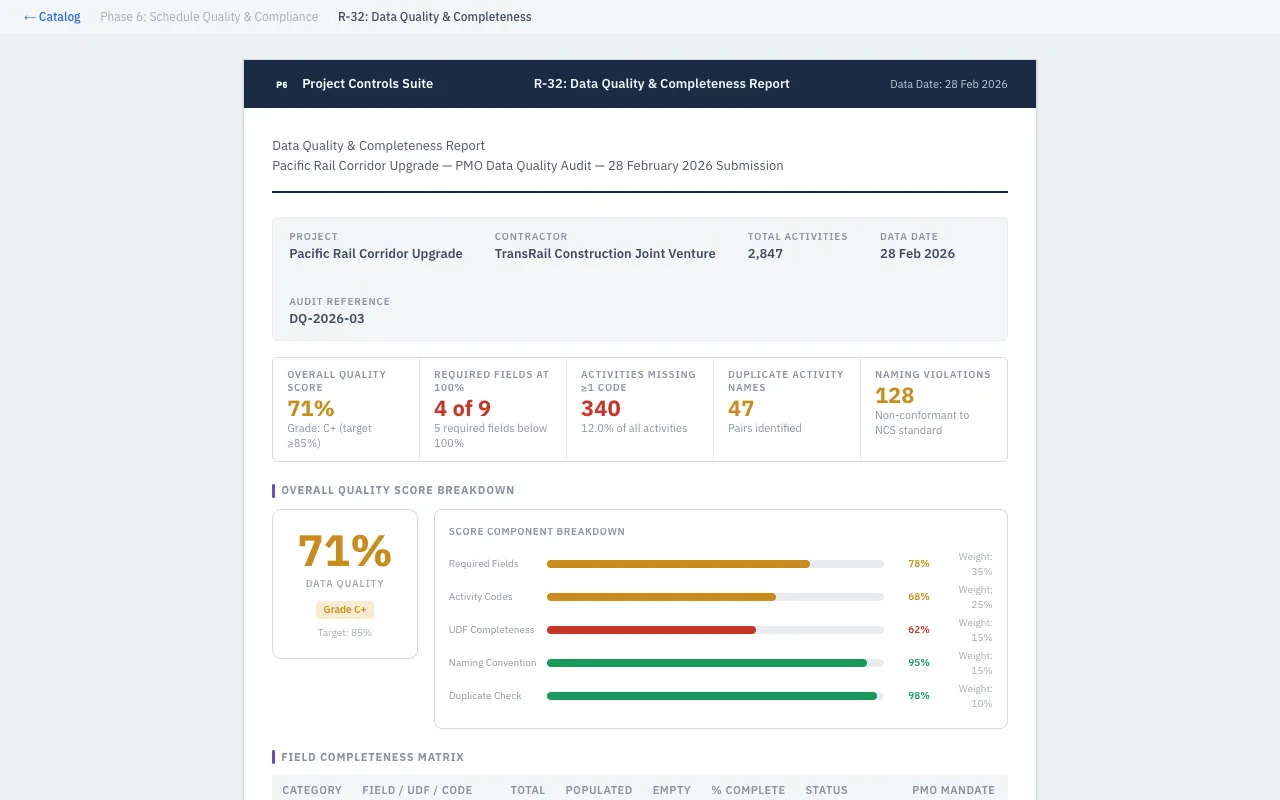This screenshot has width=1280, height=800.
Task: Open the Activities Missing ≥1 Code card
Action: click(640, 409)
